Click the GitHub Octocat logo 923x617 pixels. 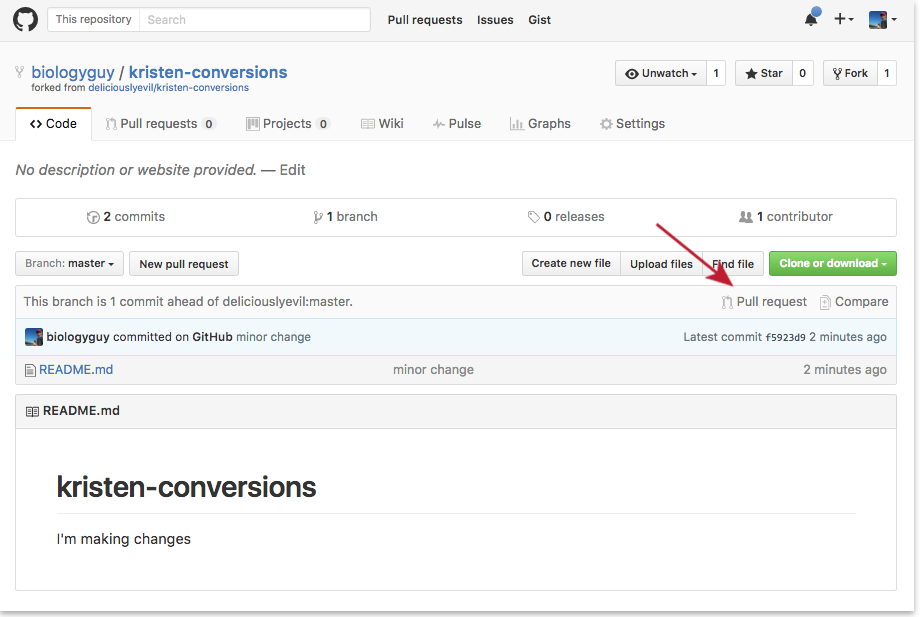pos(25,19)
